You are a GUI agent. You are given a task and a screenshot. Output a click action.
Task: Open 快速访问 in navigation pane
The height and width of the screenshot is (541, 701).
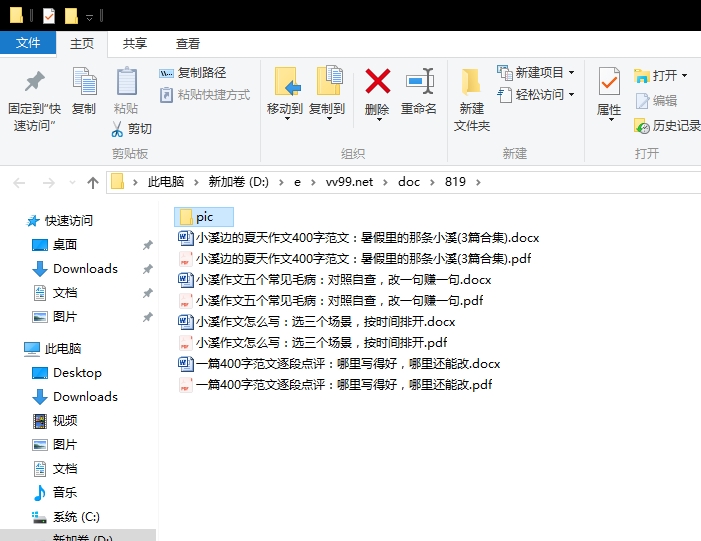(60, 220)
